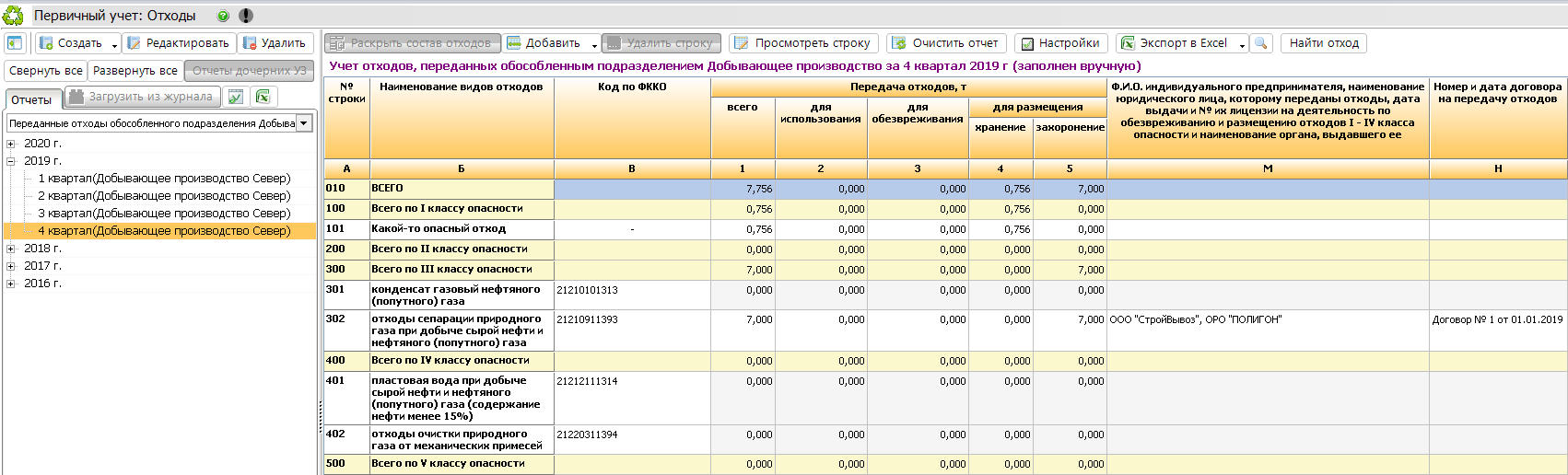Viewport: 1568px width, 475px height.
Task: Click the Редактировать (Edit) button
Action: pyautogui.click(x=179, y=43)
